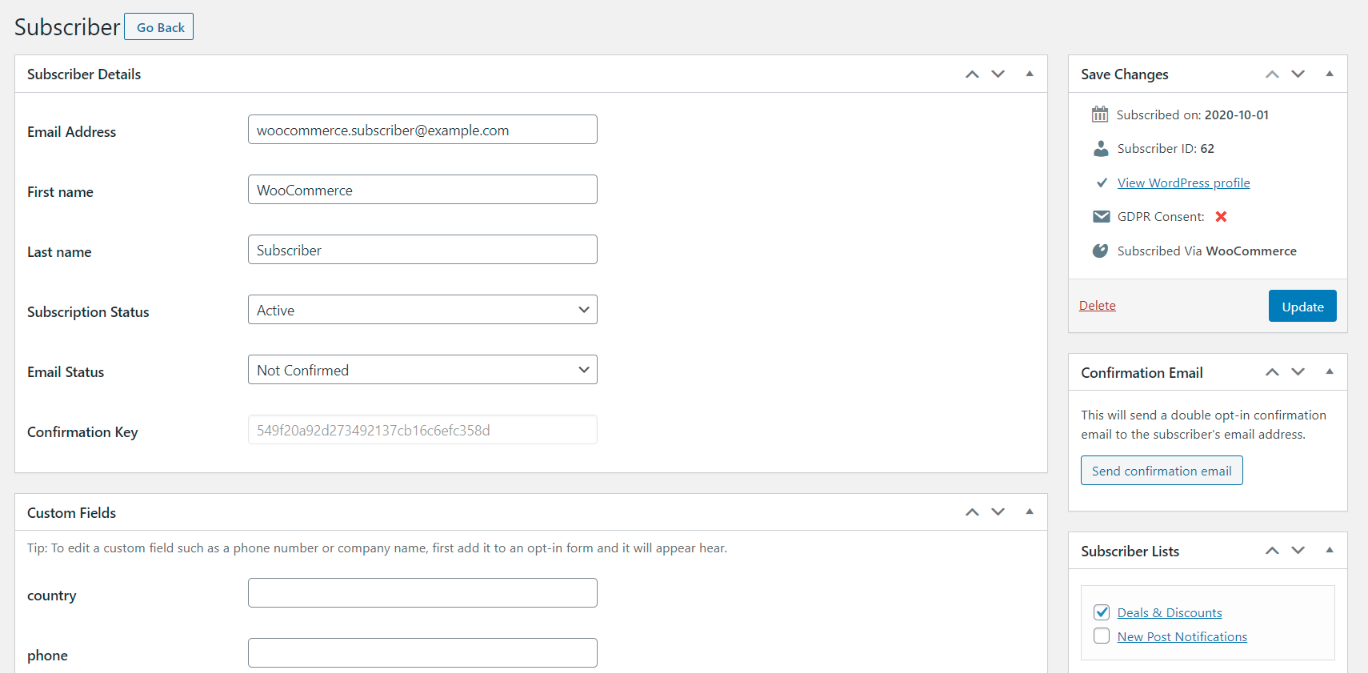The height and width of the screenshot is (673, 1368).
Task: Move Custom Fields panel down arrow
Action: point(998,512)
